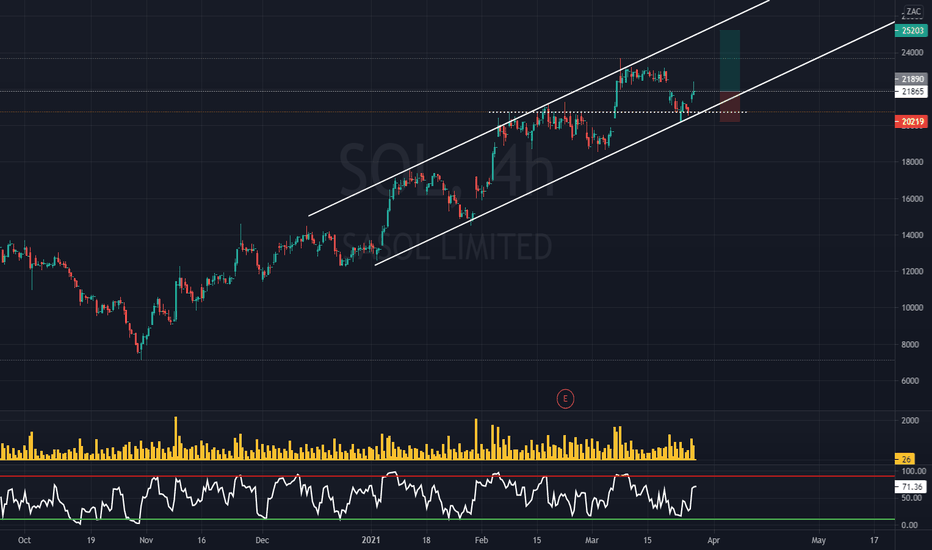This screenshot has height=550, width=932.
Task: Click the 100.00 level on oscillator axis
Action: click(914, 471)
